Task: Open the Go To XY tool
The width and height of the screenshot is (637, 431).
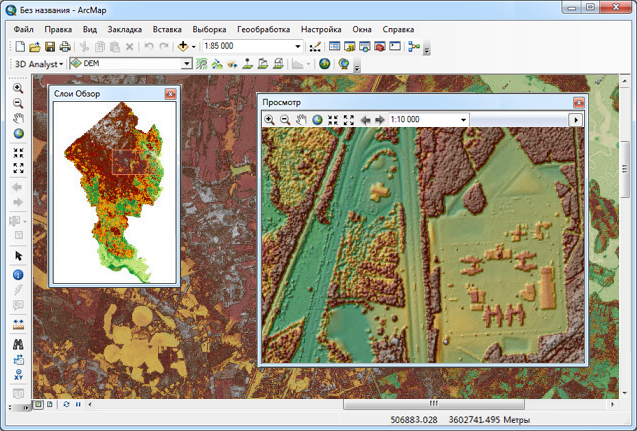Action: [x=18, y=375]
